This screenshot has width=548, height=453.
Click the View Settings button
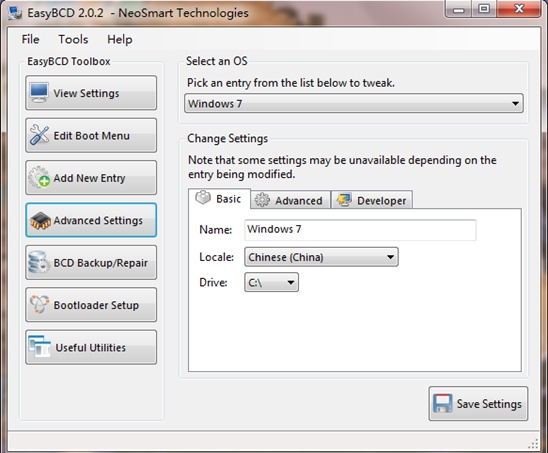coord(91,93)
